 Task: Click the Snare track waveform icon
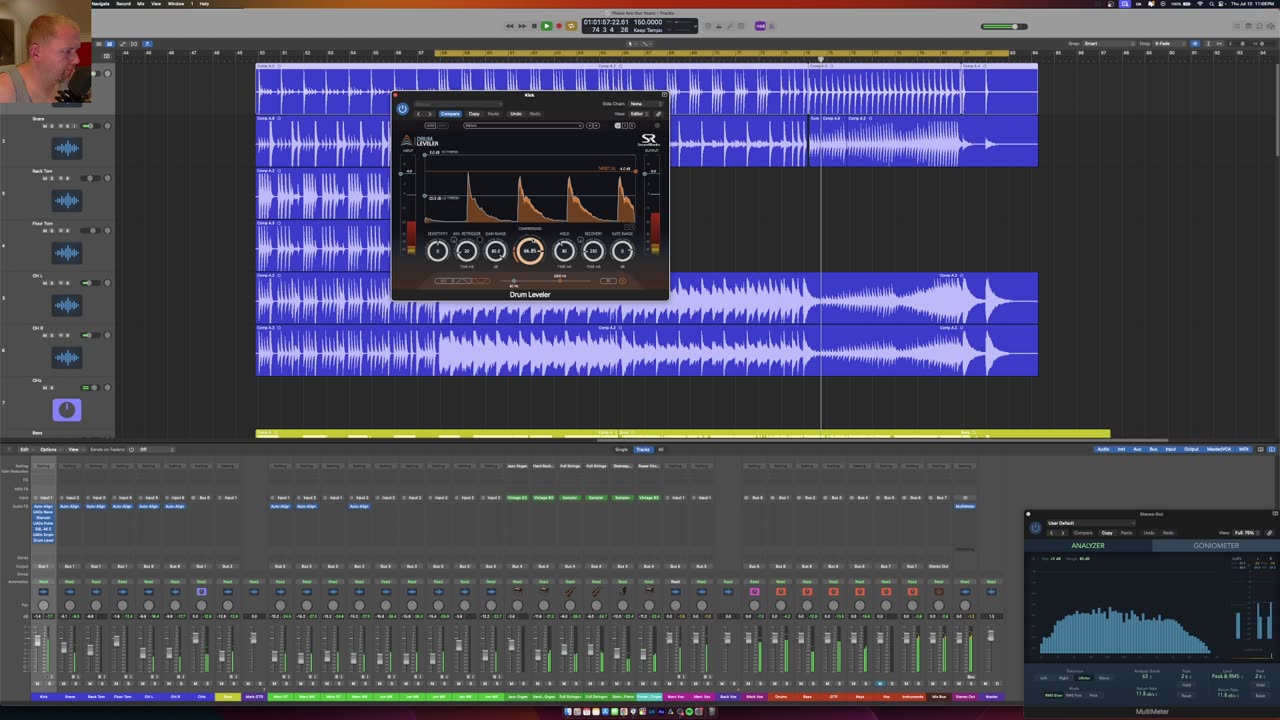[x=67, y=149]
